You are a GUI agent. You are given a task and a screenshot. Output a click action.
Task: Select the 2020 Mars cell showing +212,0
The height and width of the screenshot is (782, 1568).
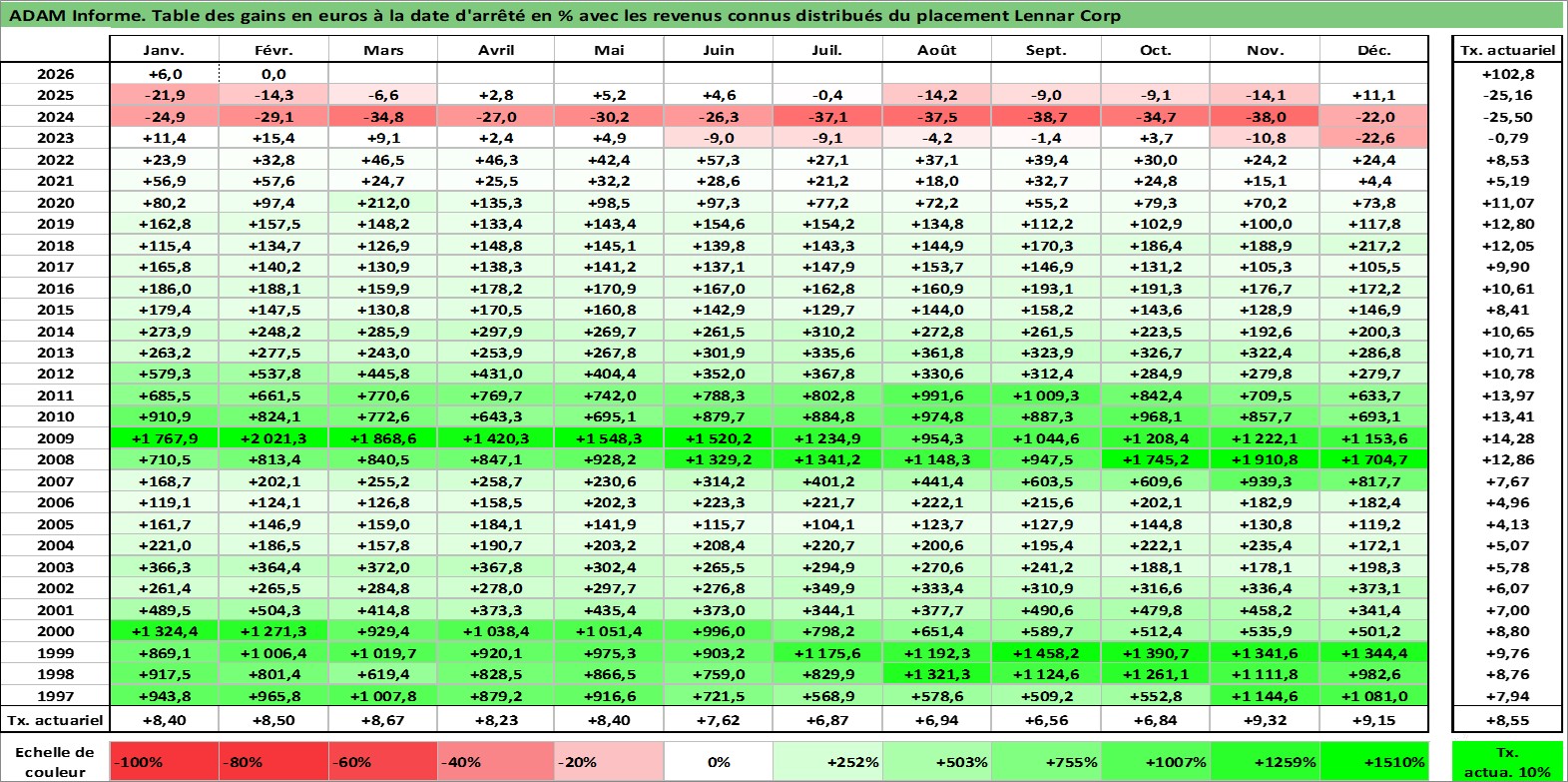[383, 203]
